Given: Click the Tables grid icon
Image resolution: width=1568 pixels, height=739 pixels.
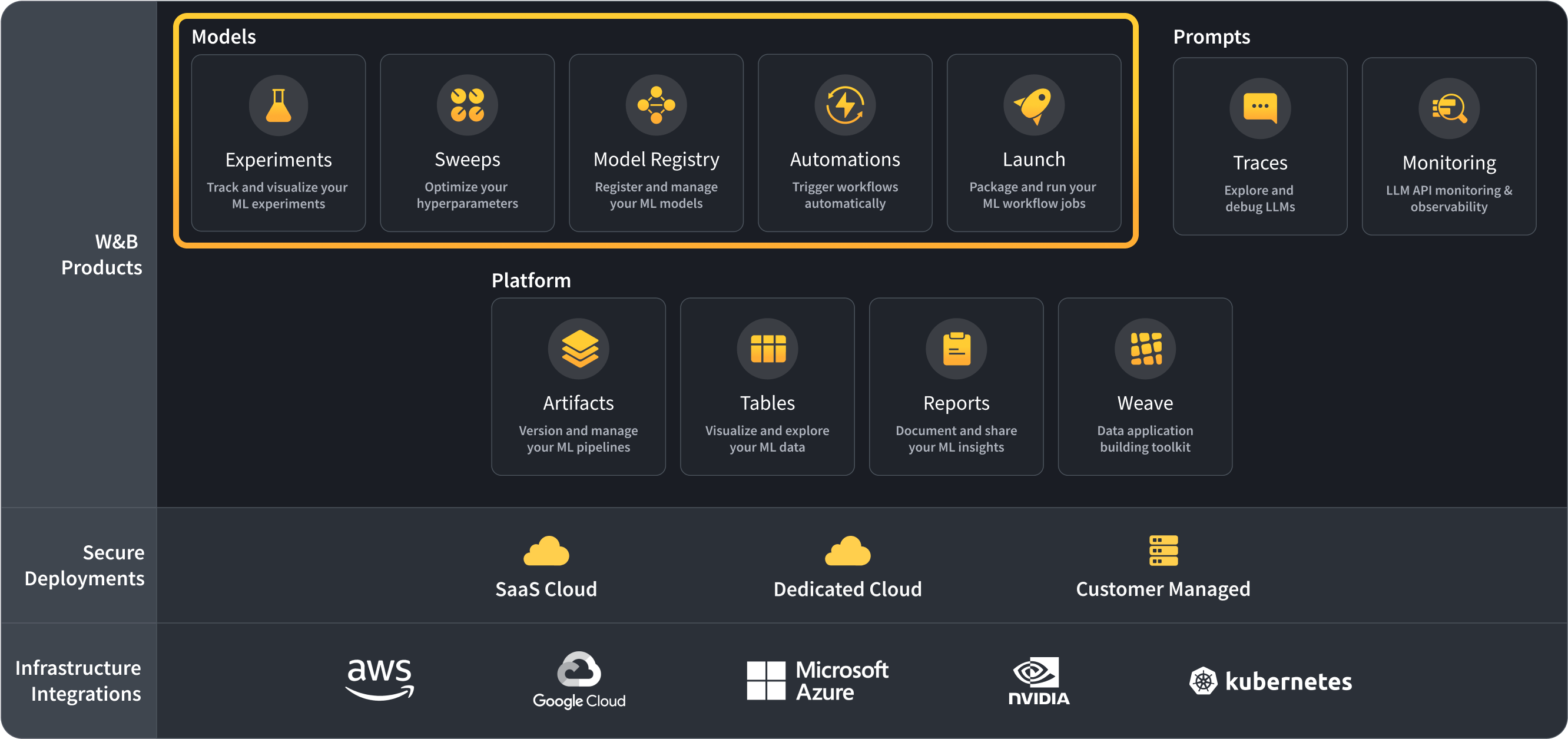Looking at the screenshot, I should click(767, 349).
